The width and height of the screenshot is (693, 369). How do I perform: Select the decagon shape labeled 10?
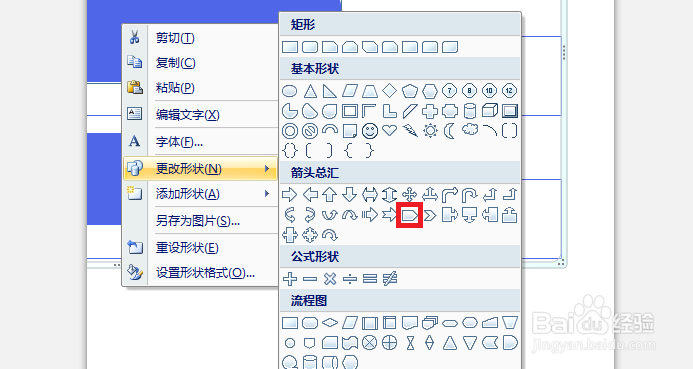point(489,91)
